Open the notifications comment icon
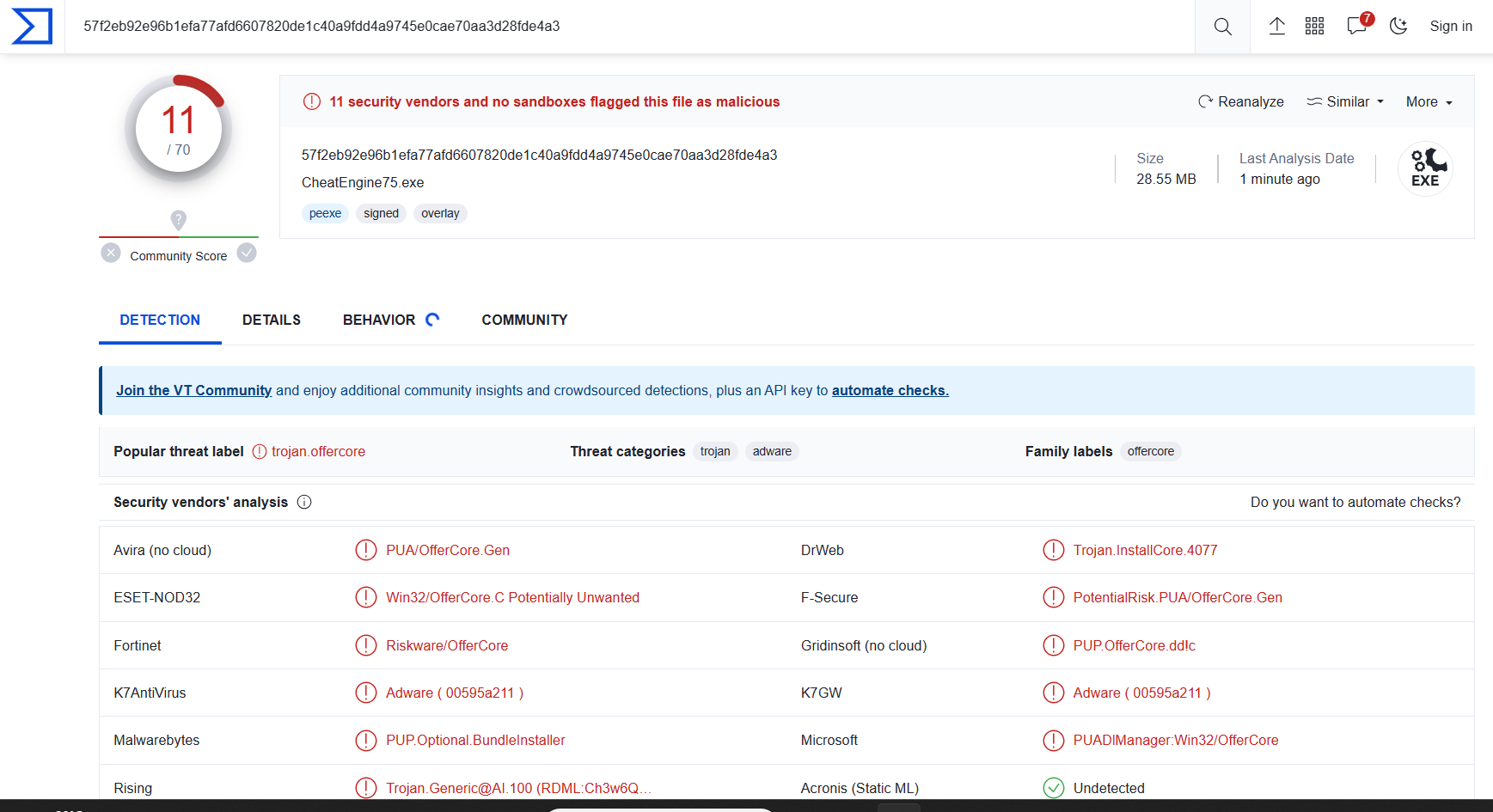Viewport: 1493px width, 812px height. point(1357,25)
